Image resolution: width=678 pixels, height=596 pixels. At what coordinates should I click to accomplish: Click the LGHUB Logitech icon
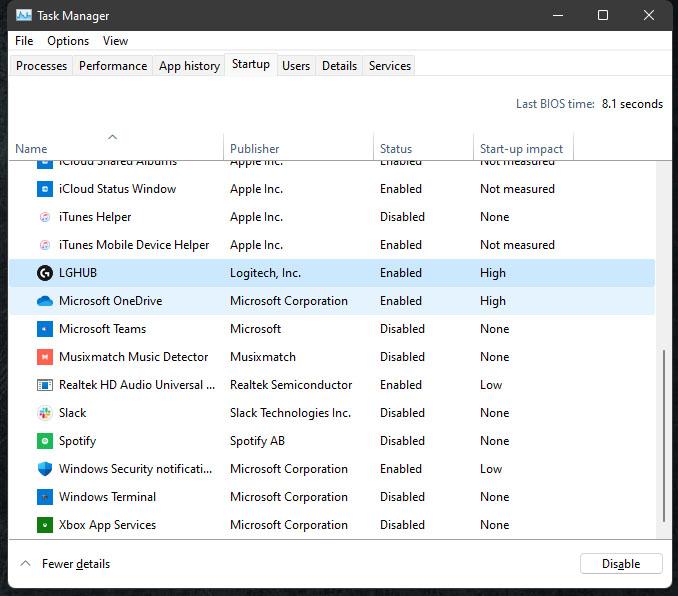tap(45, 273)
